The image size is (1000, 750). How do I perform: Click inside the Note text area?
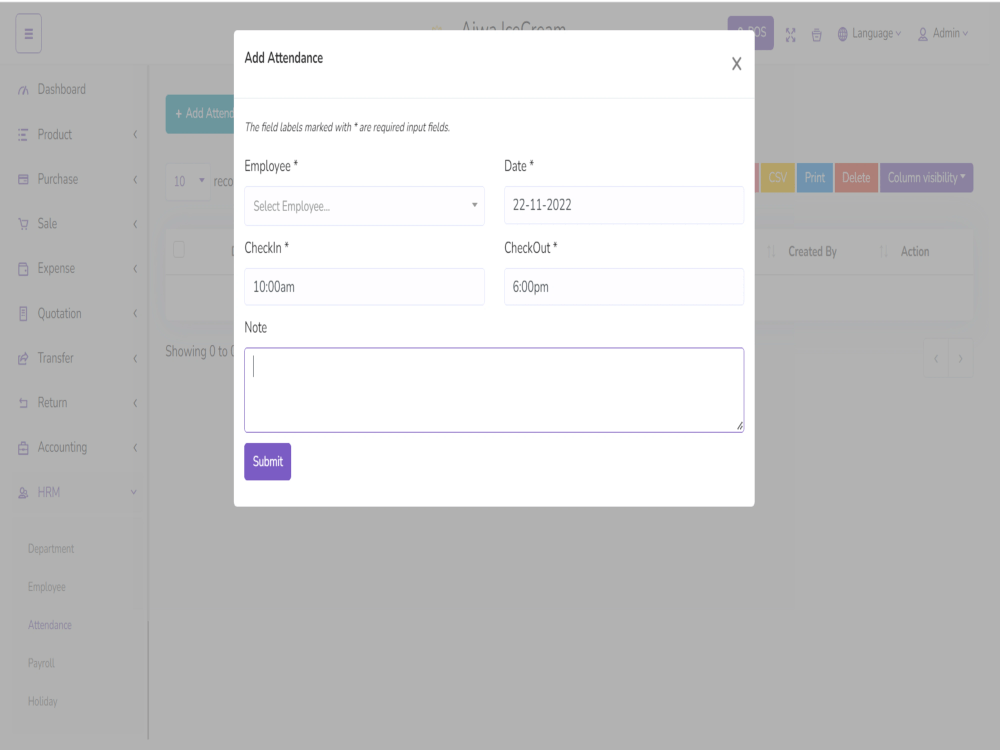pos(493,389)
